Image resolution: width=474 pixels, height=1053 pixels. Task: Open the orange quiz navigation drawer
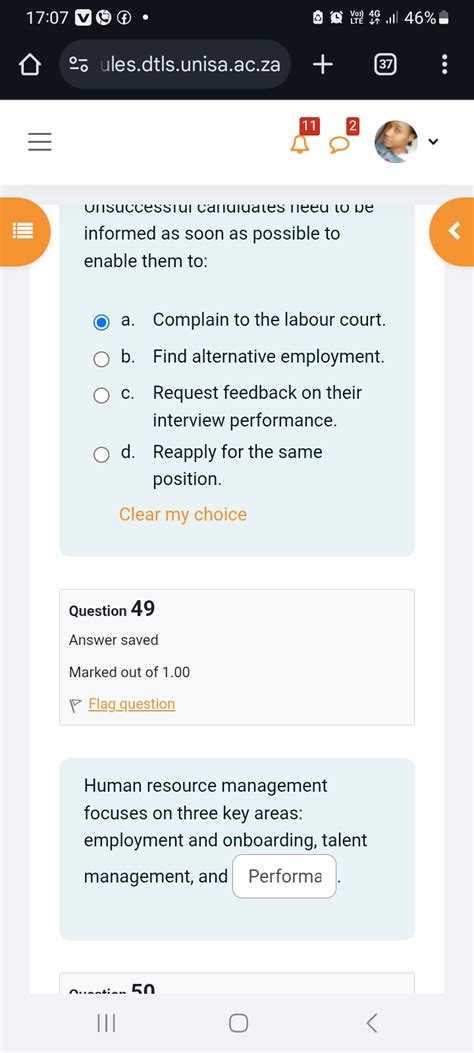[x=23, y=232]
